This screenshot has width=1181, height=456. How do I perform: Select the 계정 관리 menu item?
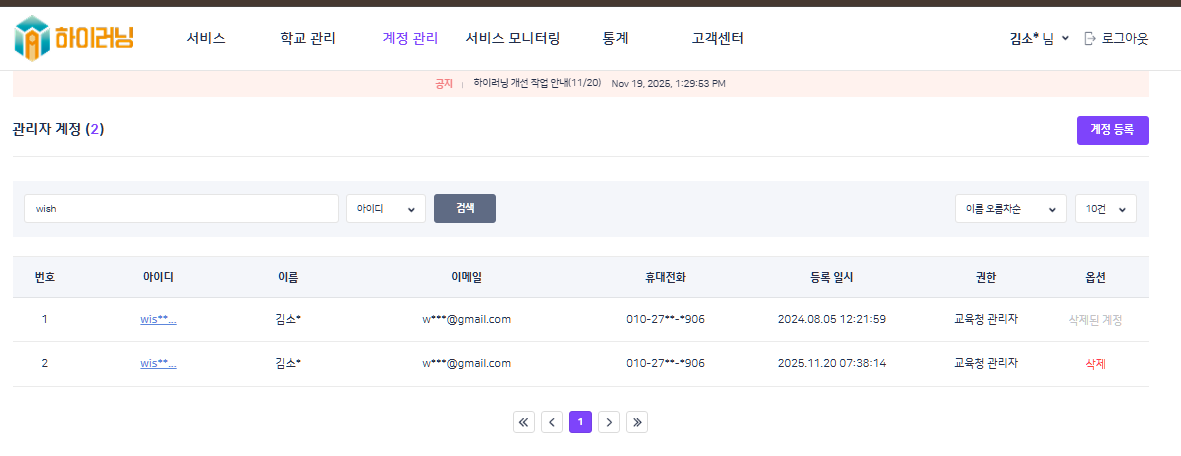[410, 39]
